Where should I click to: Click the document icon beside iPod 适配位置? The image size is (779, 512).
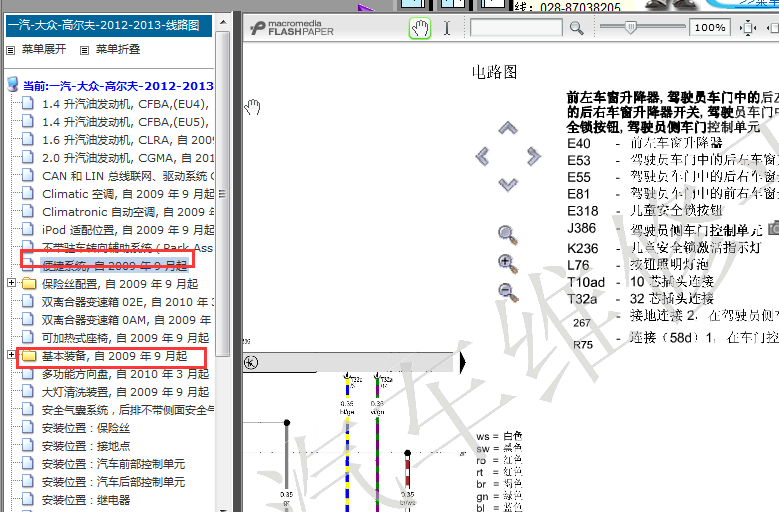pyautogui.click(x=28, y=229)
